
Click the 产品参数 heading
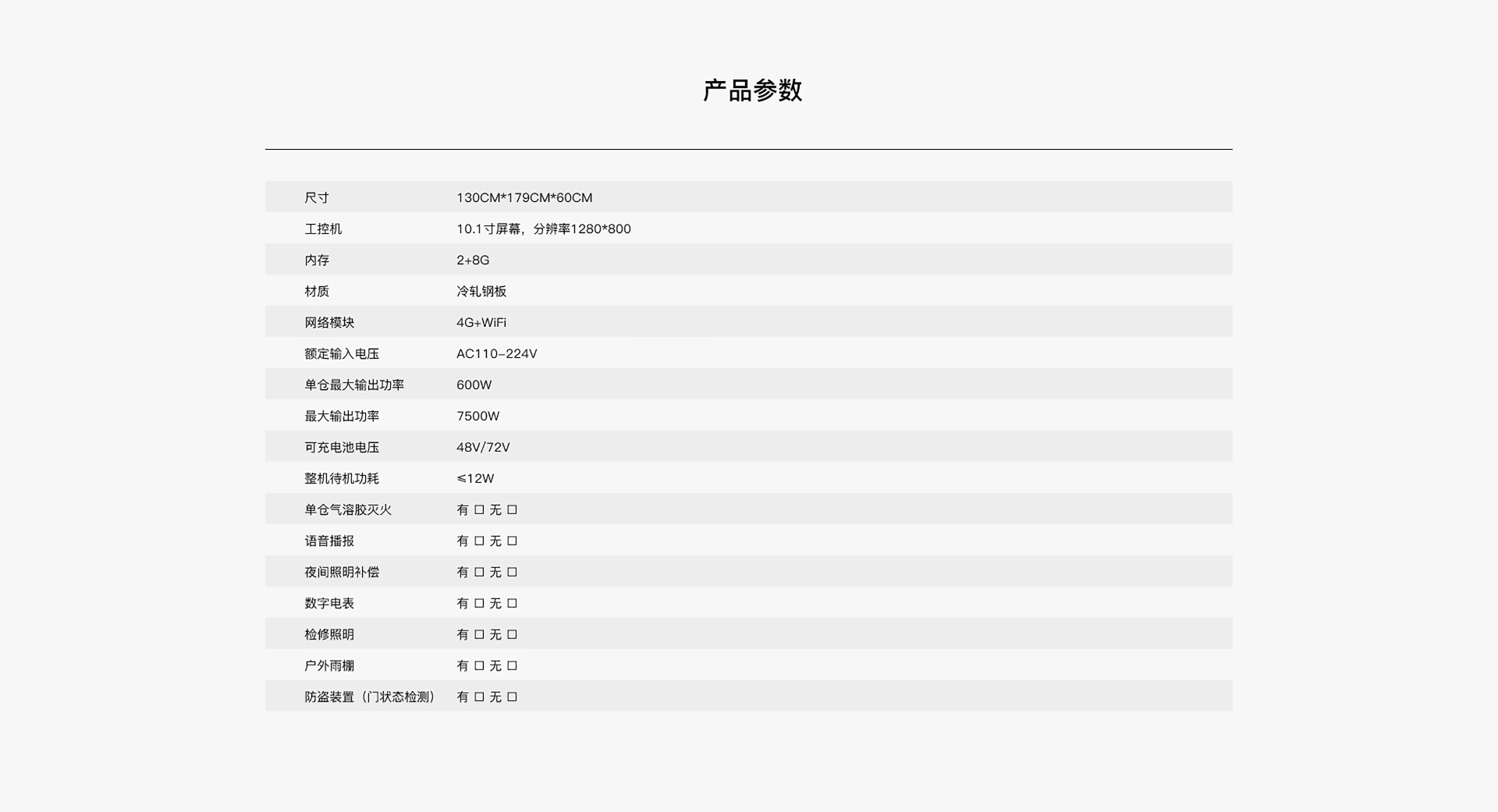pyautogui.click(x=752, y=90)
